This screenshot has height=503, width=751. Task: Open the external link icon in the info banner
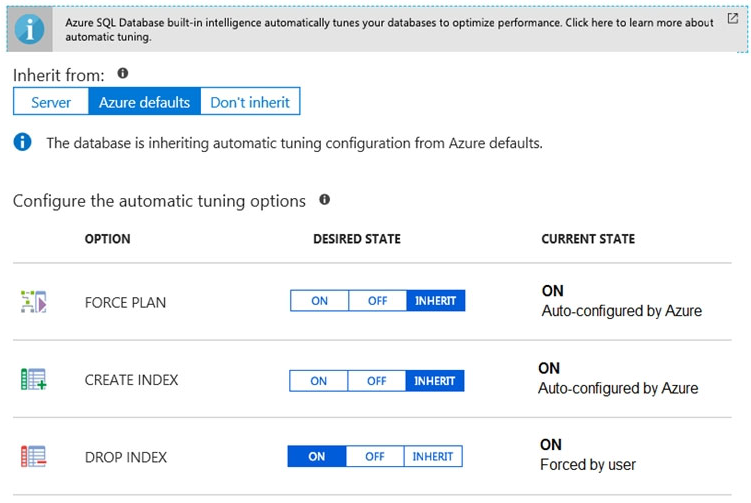tap(732, 19)
